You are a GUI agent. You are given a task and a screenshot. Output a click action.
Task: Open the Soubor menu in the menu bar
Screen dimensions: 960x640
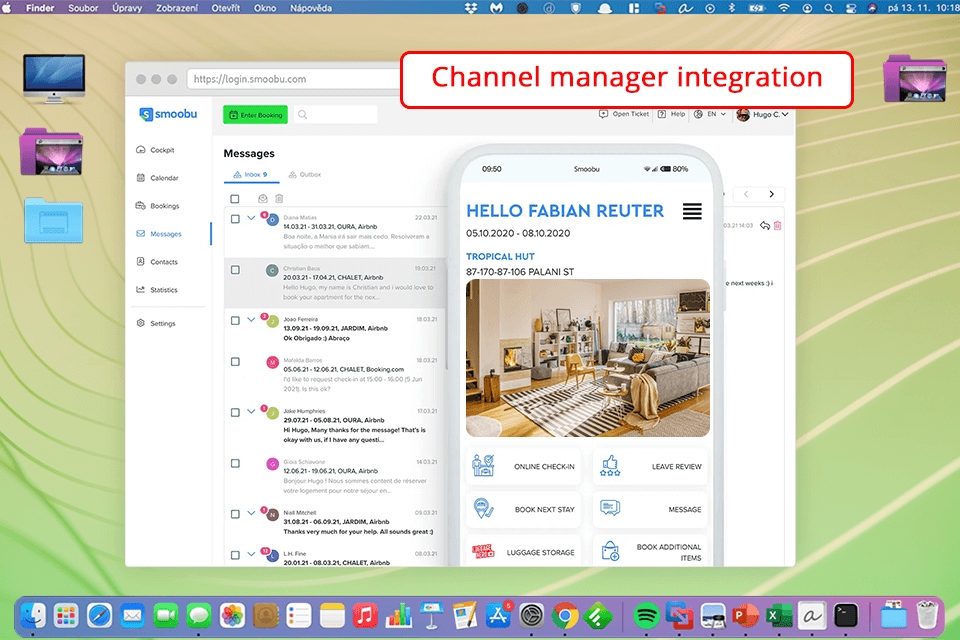pyautogui.click(x=83, y=8)
